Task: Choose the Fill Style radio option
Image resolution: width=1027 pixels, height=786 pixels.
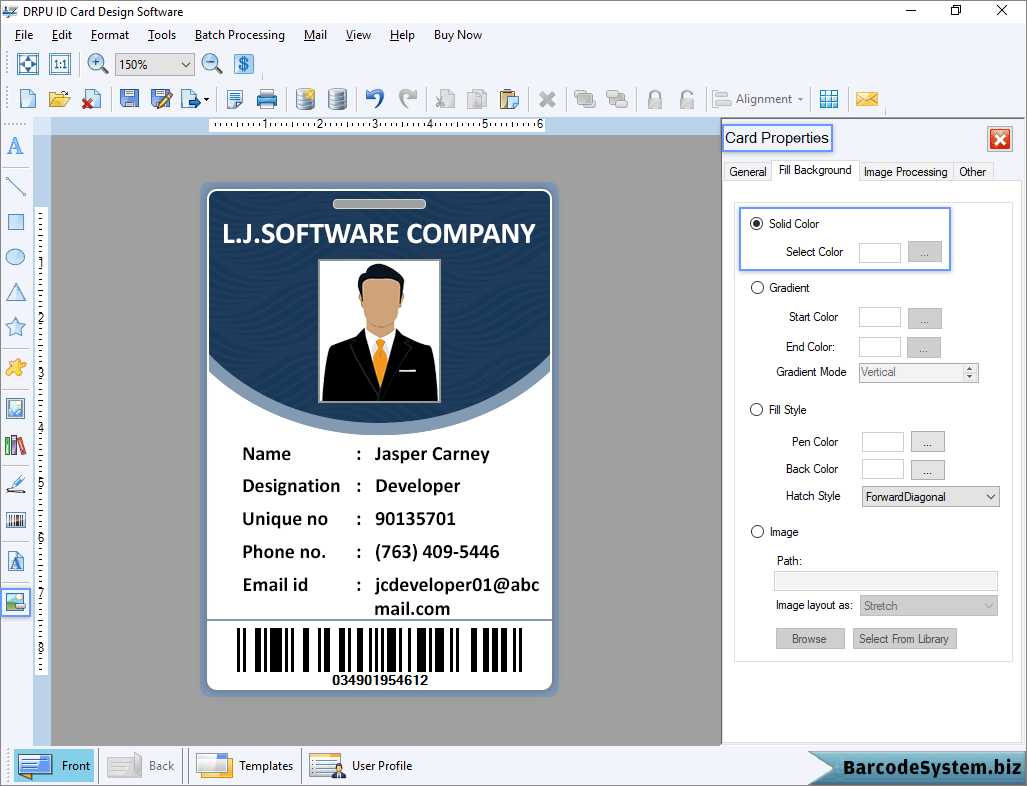Action: 757,410
